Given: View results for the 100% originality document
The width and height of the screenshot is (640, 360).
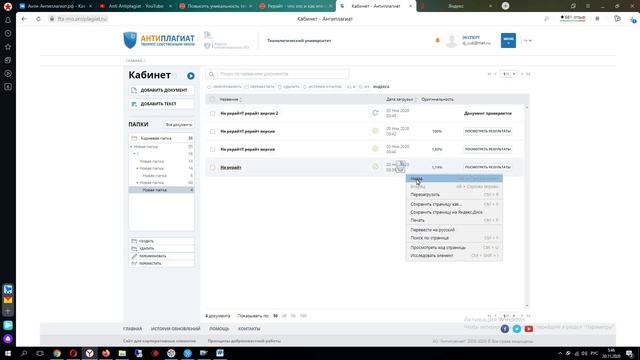Looking at the screenshot, I should (x=488, y=131).
